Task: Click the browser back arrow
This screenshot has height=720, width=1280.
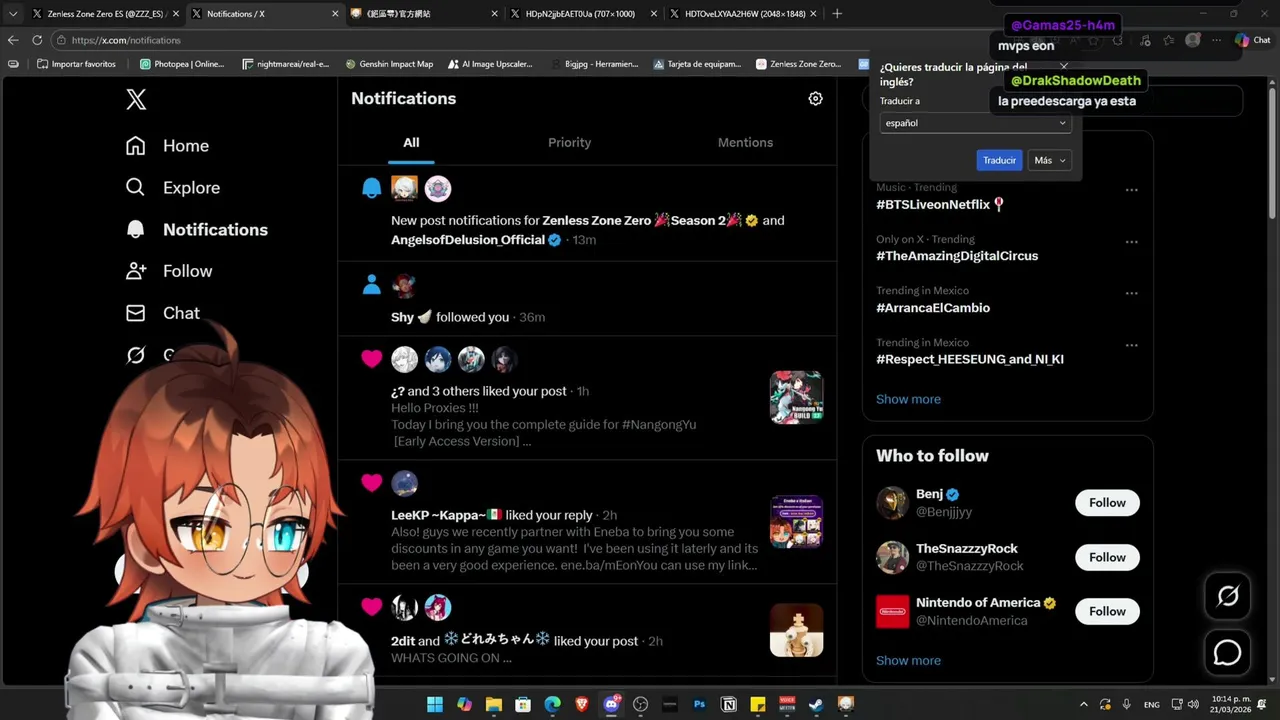Action: (13, 40)
